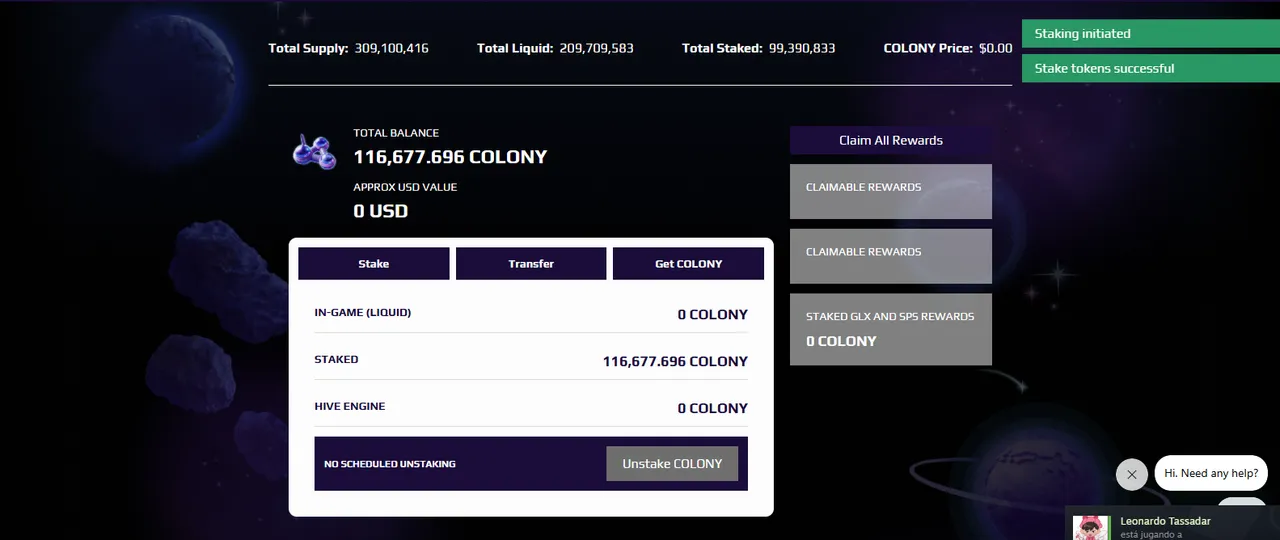This screenshot has height=540, width=1280.
Task: Dismiss the Stake tokens successful notification
Action: click(1151, 69)
